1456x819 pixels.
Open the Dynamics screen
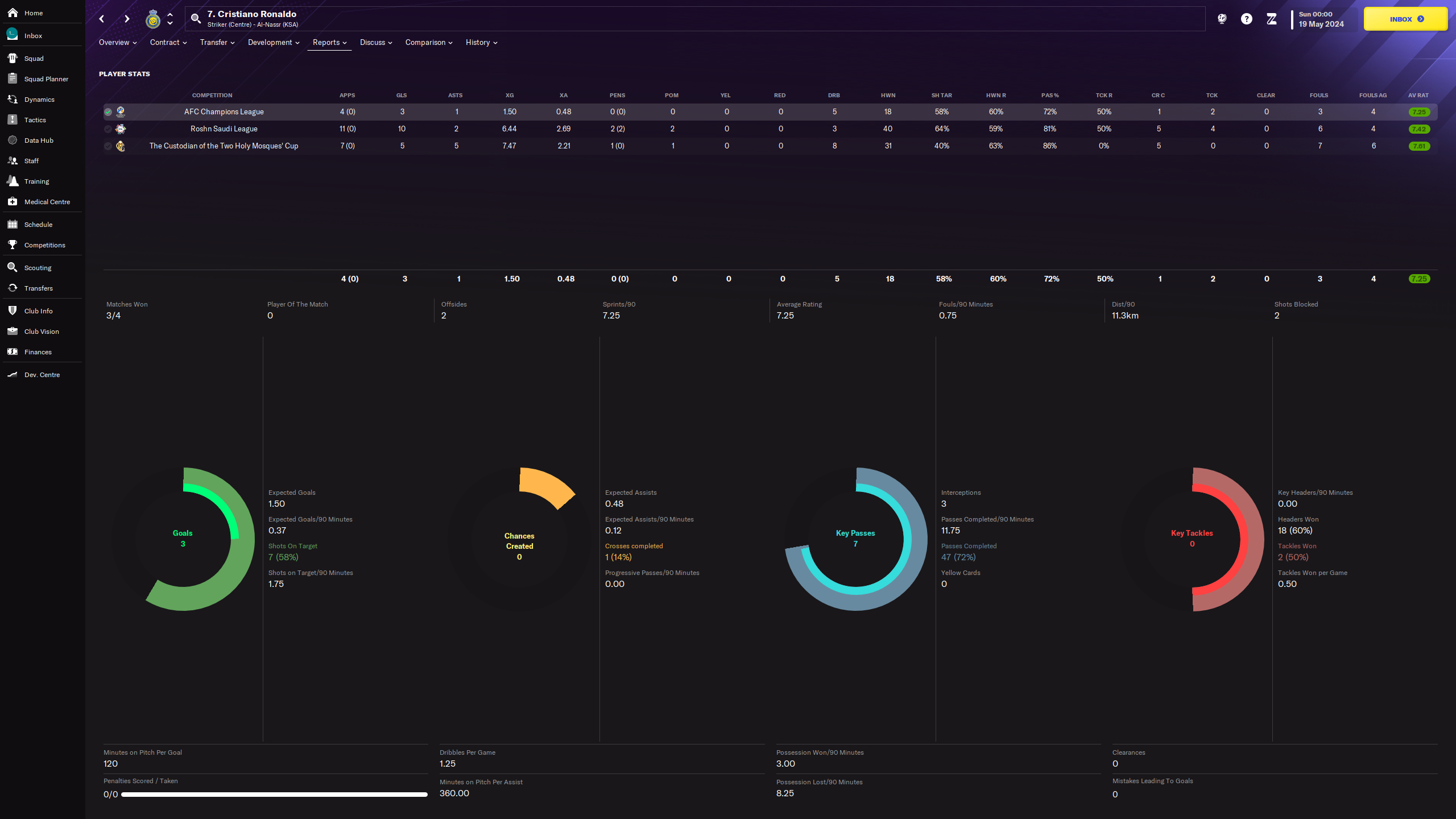[41, 99]
